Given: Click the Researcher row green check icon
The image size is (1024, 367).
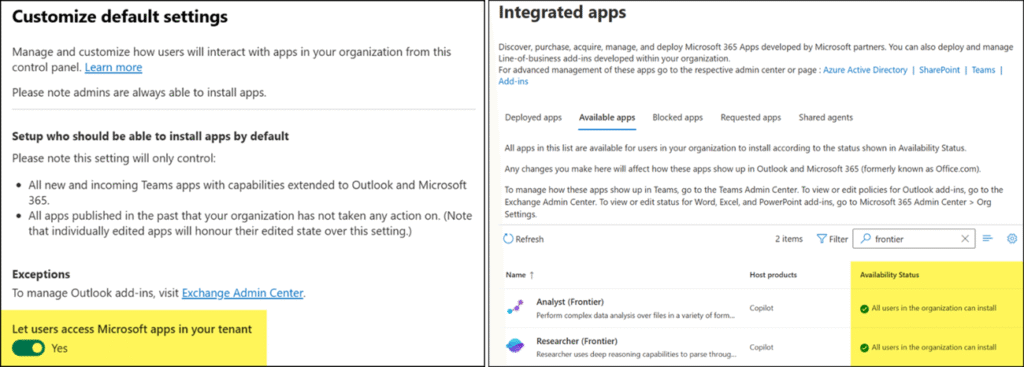Looking at the screenshot, I should (x=864, y=347).
